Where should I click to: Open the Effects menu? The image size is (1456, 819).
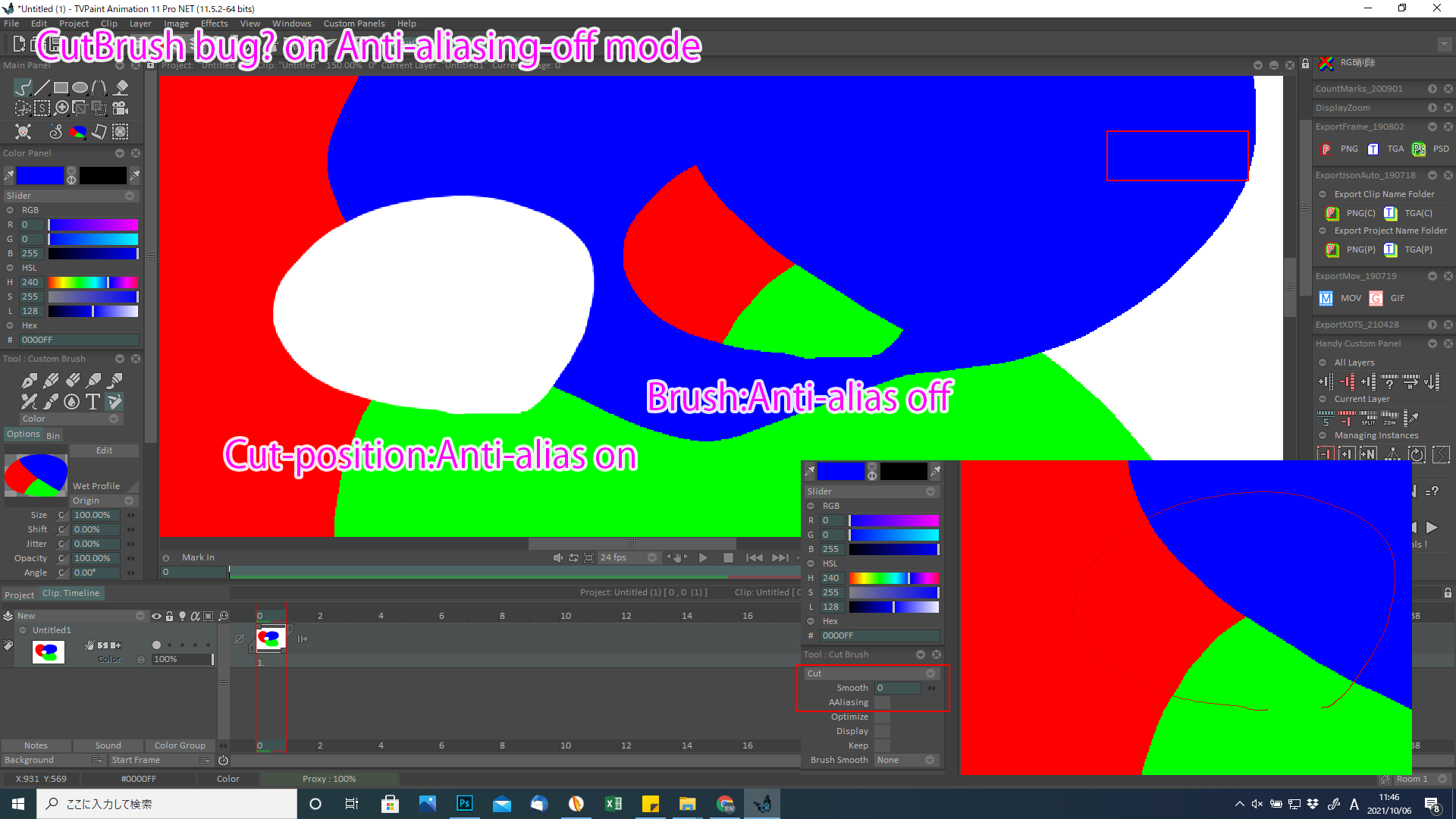pyautogui.click(x=214, y=24)
